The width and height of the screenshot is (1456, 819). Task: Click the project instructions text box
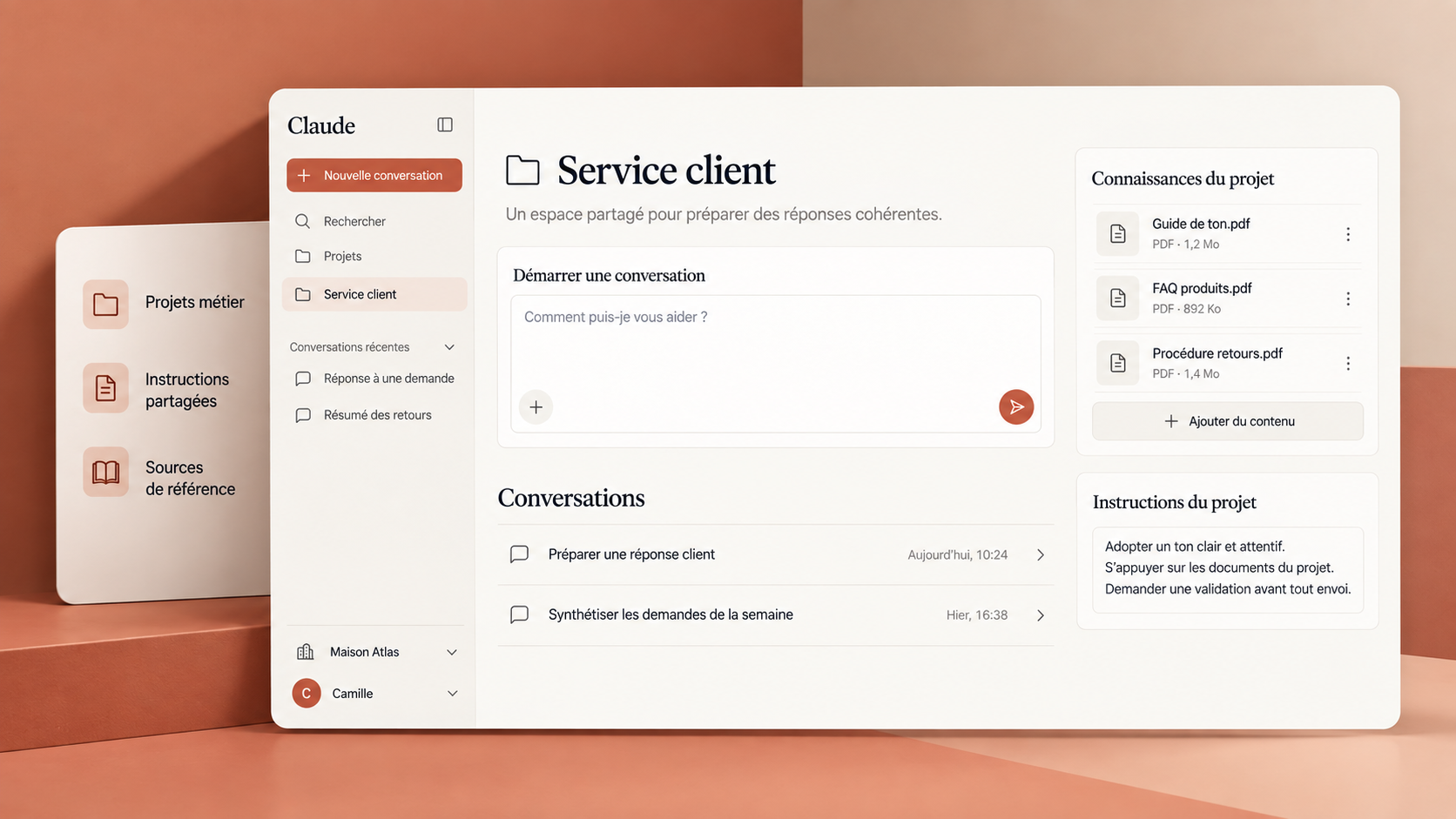point(1228,570)
